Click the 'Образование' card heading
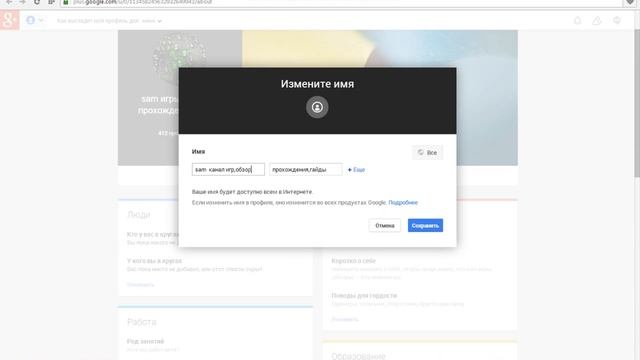 click(x=358, y=356)
